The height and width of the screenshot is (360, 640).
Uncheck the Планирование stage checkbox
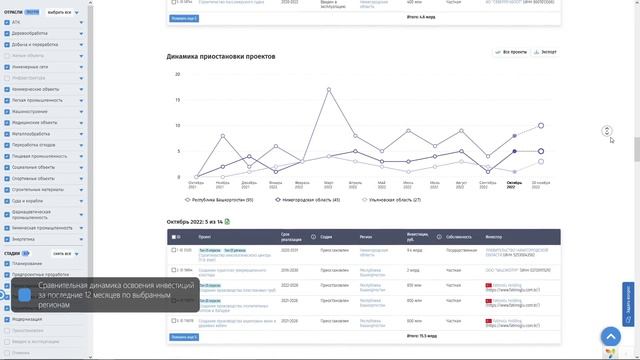pos(7,264)
